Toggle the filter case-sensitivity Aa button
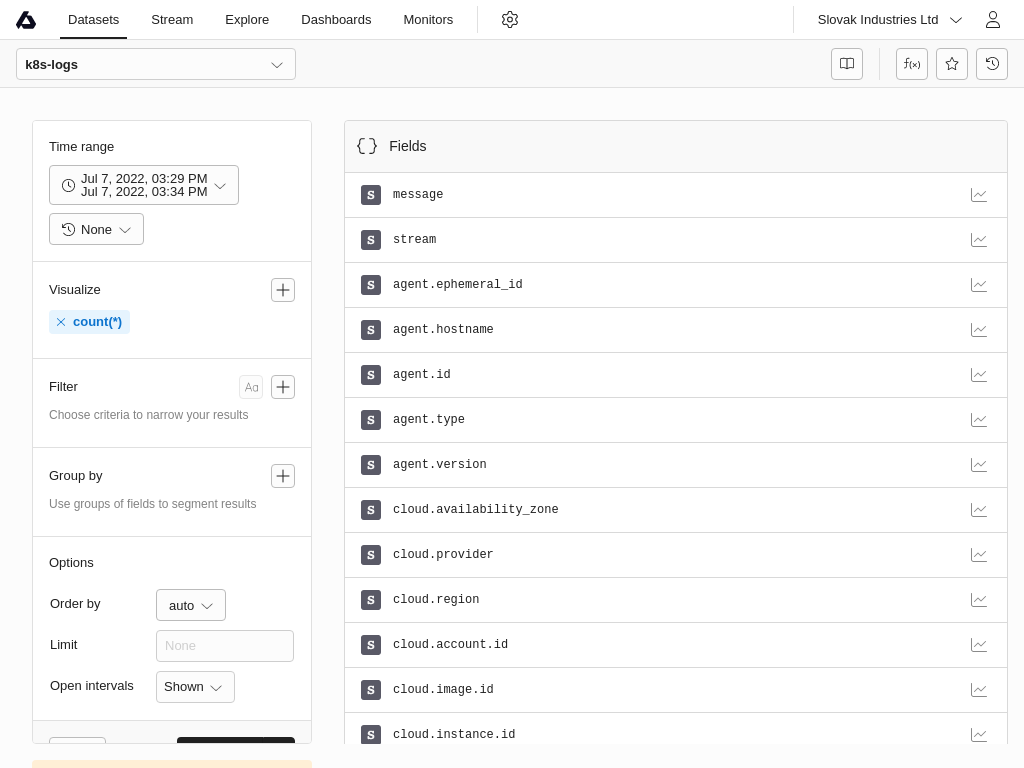Viewport: 1024px width, 768px height. point(251,387)
